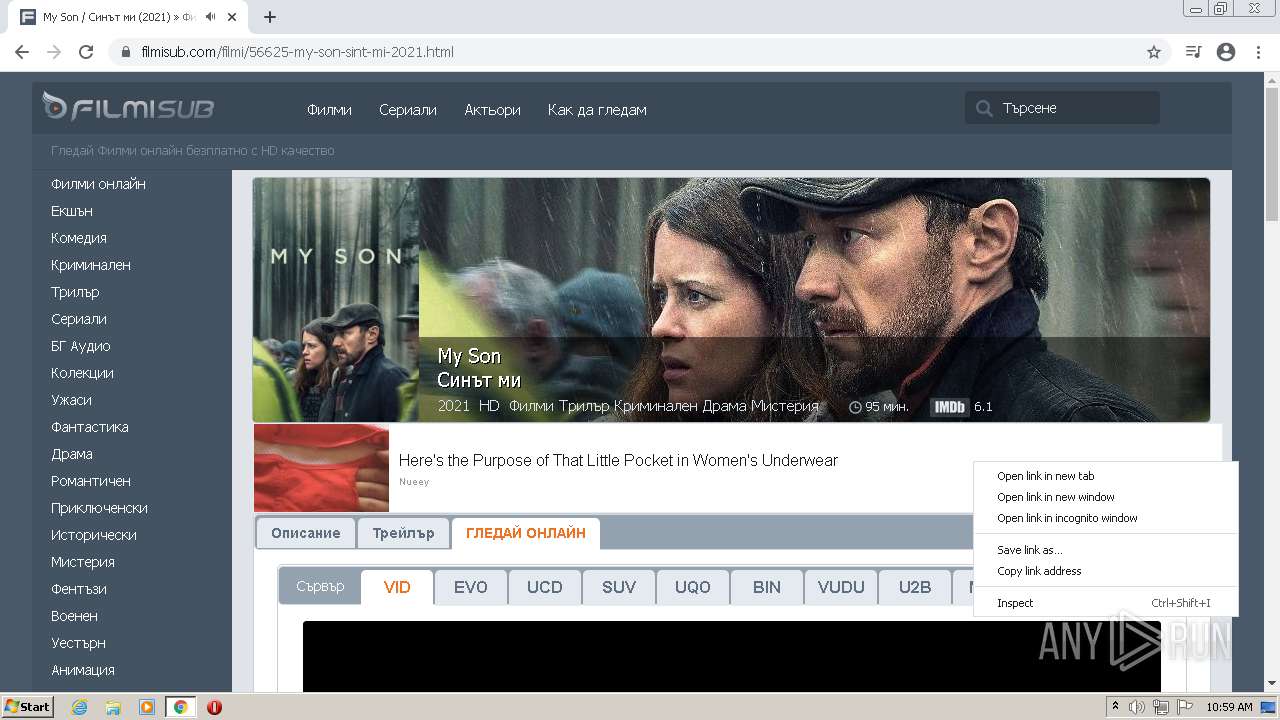Open the Анимация genre link
This screenshot has height=720, width=1280.
[83, 670]
